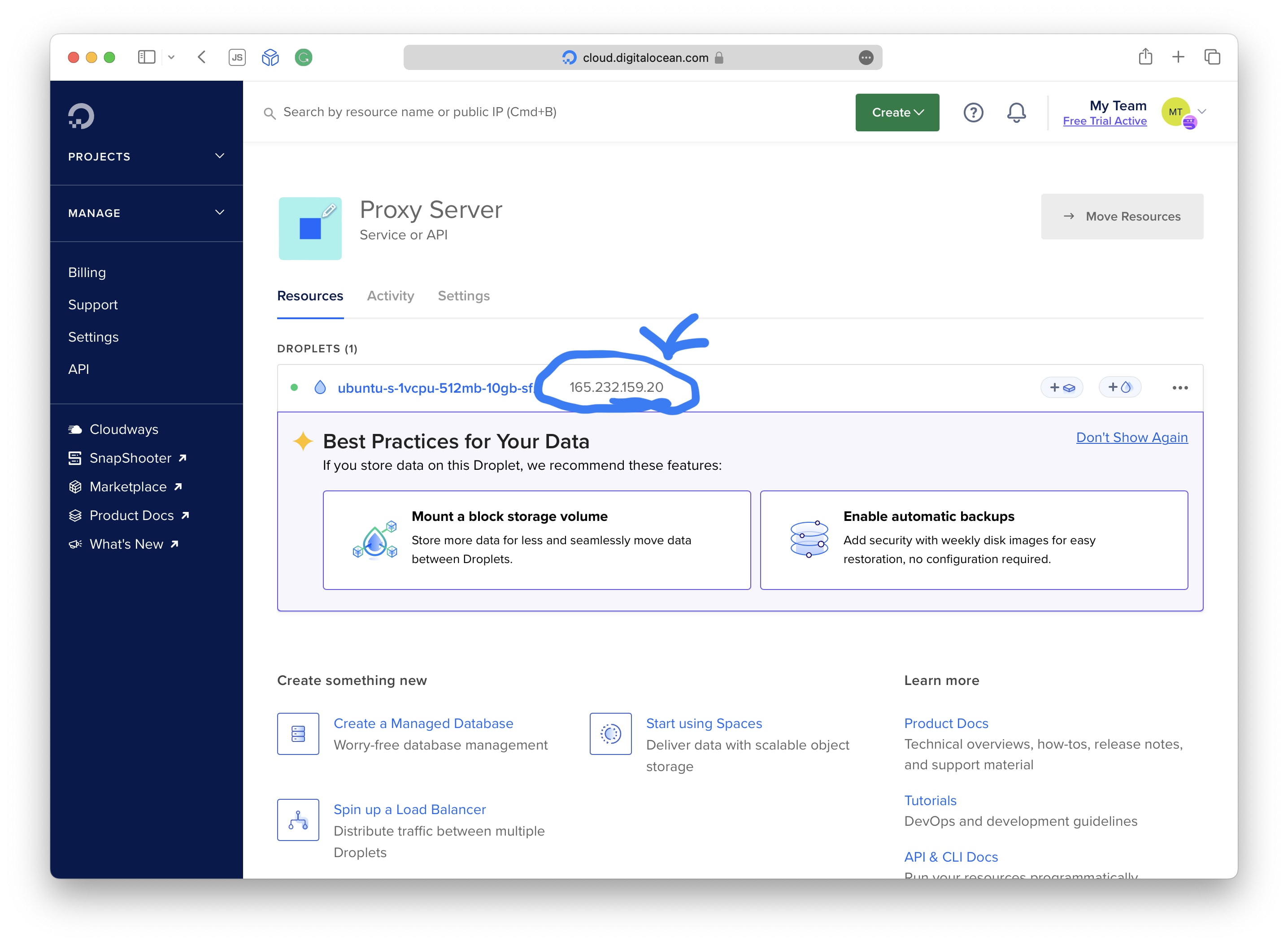Open the ubuntu-s-1vcpu-512mb-10gb droplet link
1288x945 pixels.
pyautogui.click(x=435, y=388)
